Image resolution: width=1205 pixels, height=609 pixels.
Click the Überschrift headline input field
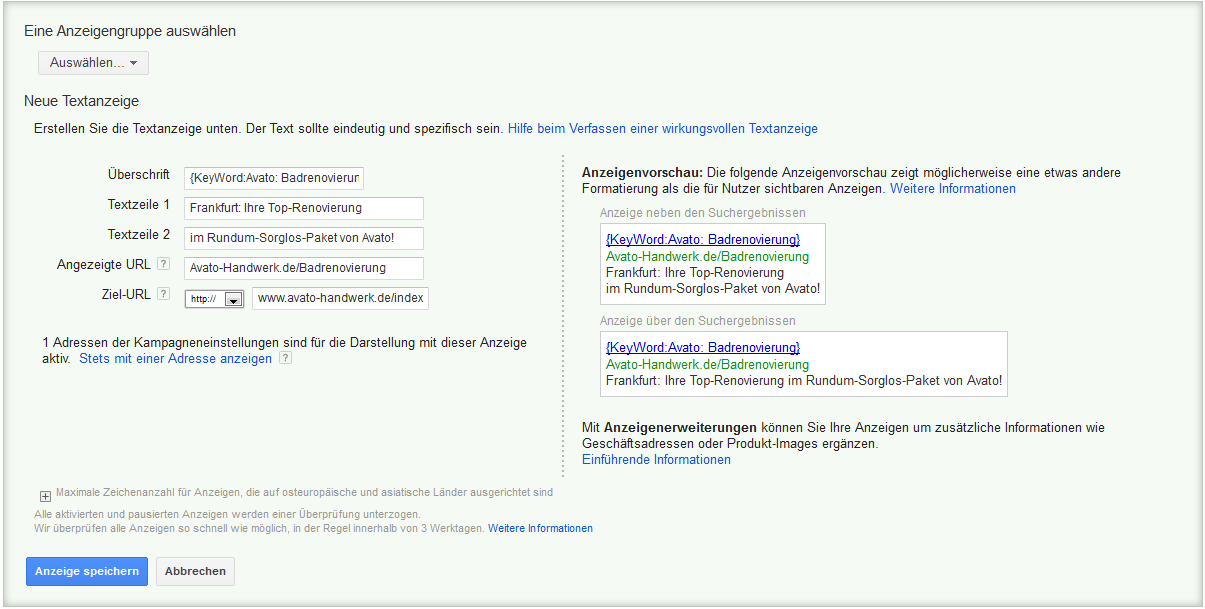click(x=274, y=178)
